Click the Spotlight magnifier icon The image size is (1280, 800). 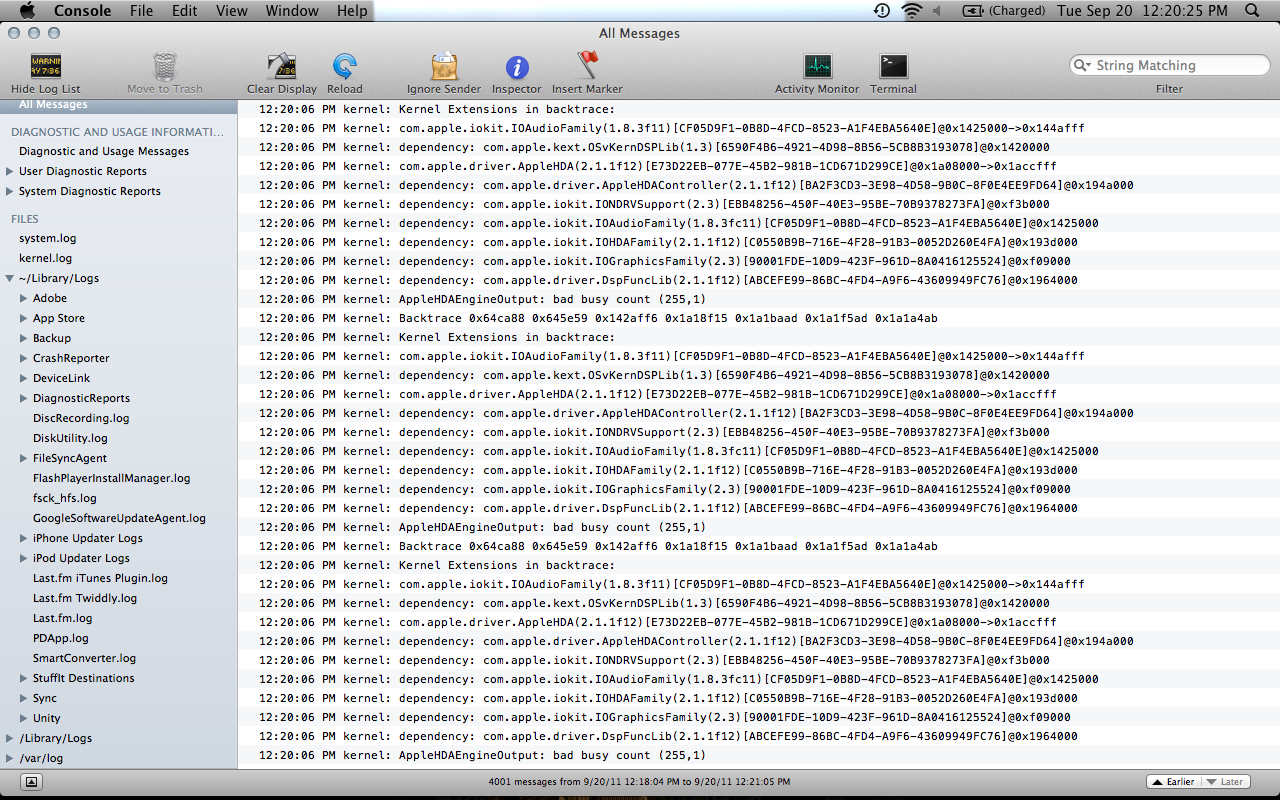tap(1252, 11)
